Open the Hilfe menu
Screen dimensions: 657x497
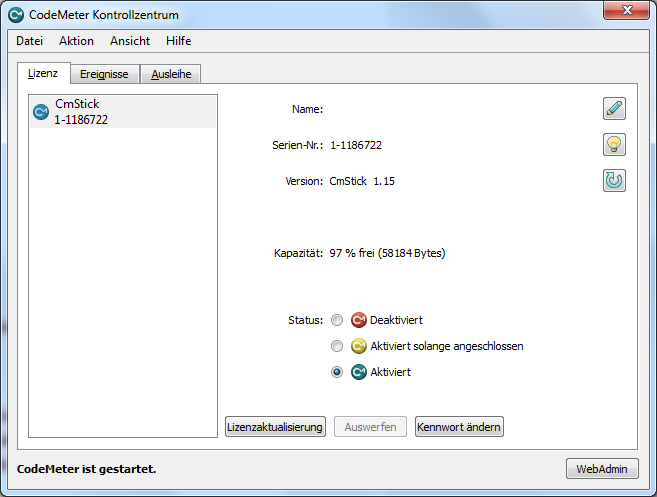179,41
